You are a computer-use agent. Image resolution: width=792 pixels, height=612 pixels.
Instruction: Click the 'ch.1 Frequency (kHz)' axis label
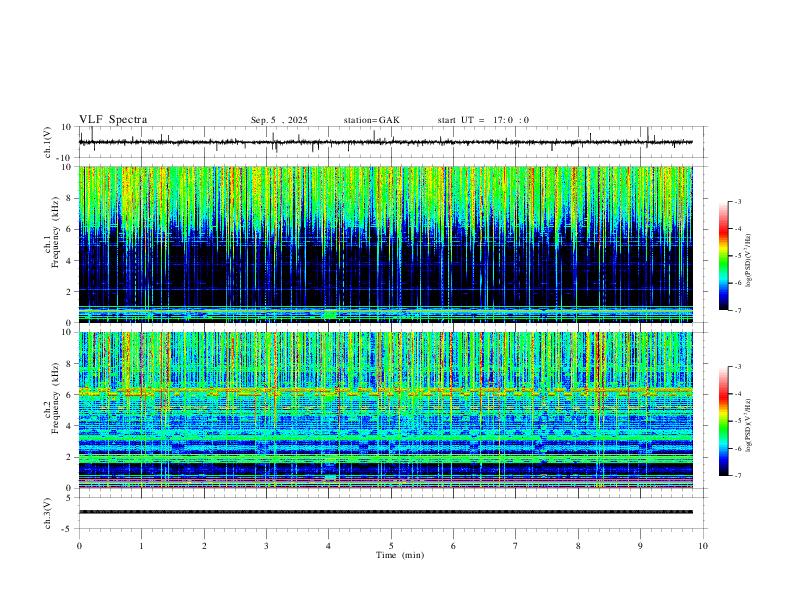pos(51,232)
